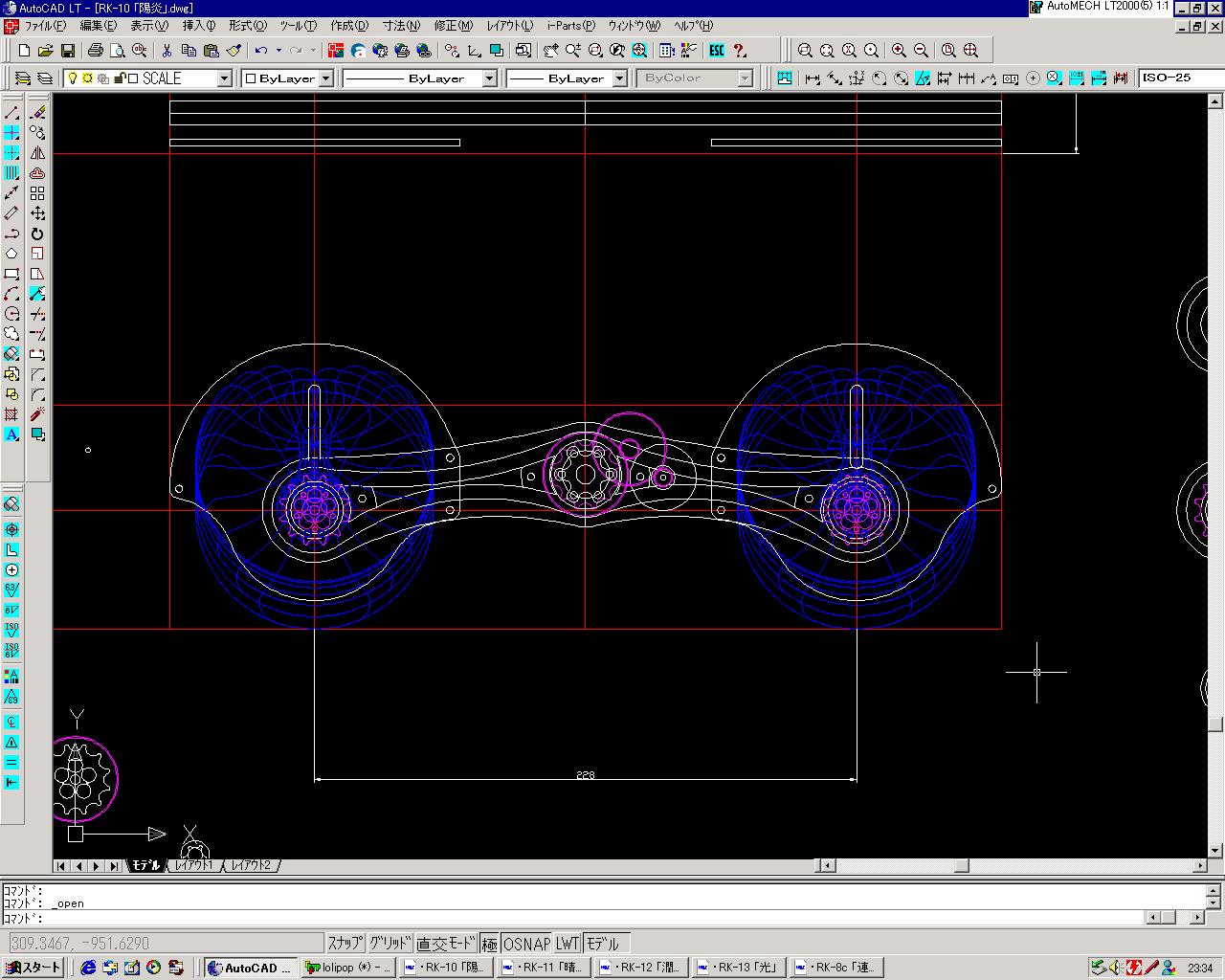Switch to the レイアウト1 layout tab

(194, 865)
